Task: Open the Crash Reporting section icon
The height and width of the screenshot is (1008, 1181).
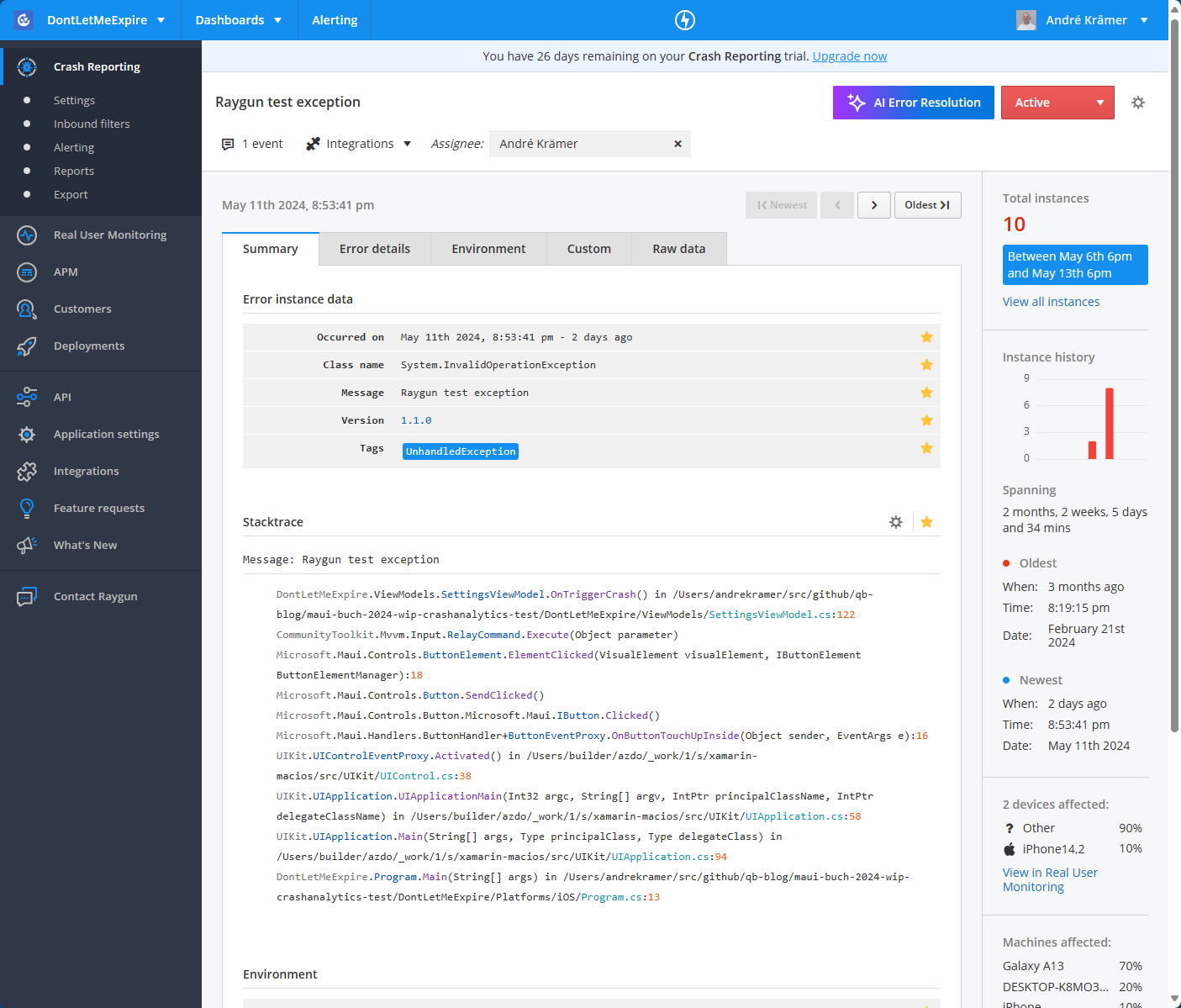Action: pyautogui.click(x=27, y=66)
